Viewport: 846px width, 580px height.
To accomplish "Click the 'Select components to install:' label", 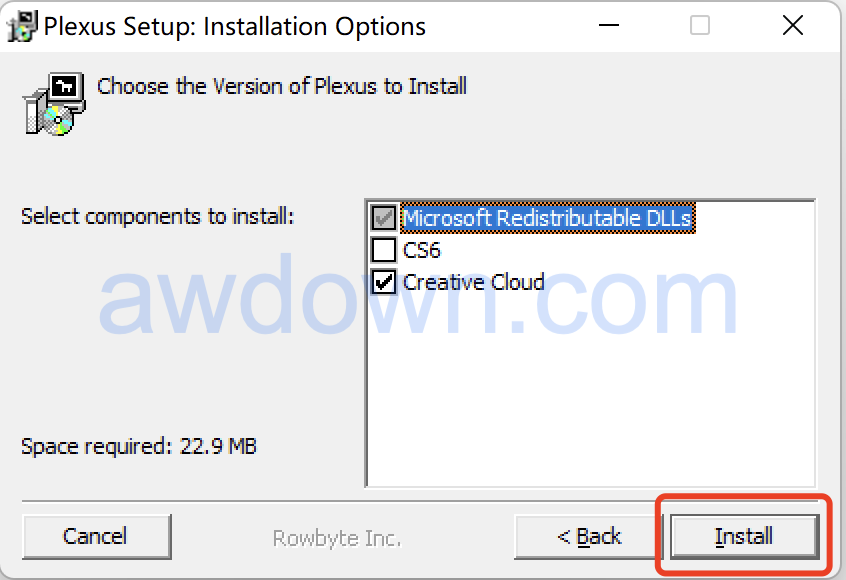I will tap(157, 216).
